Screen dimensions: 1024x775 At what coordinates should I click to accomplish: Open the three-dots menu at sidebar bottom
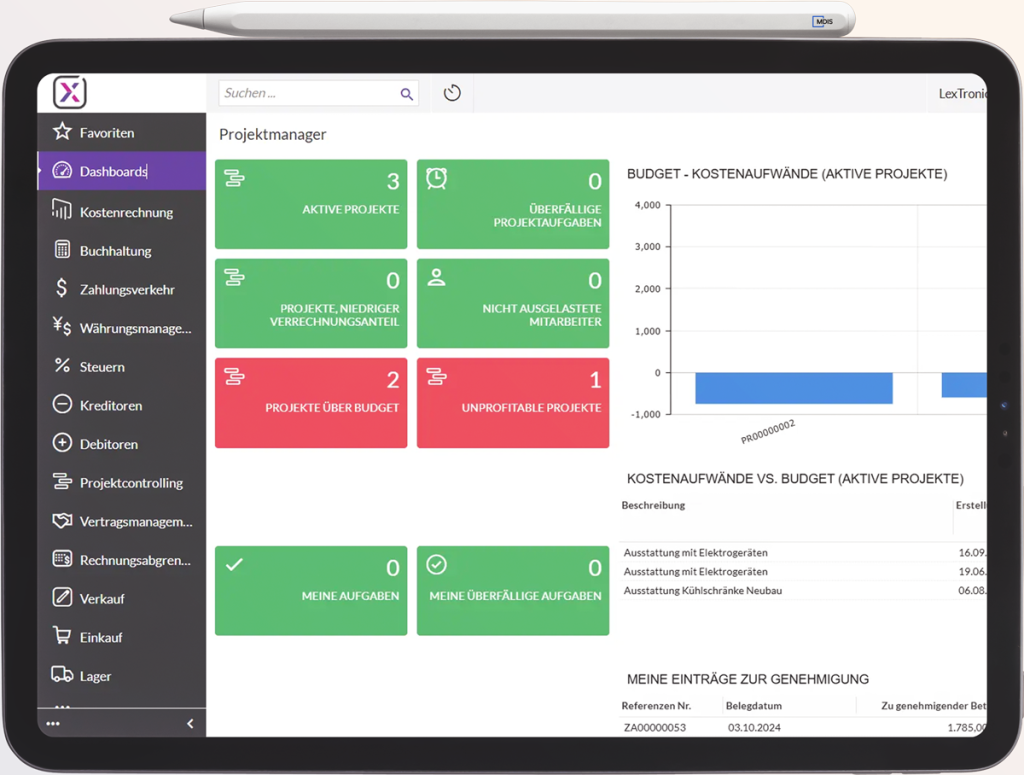53,723
